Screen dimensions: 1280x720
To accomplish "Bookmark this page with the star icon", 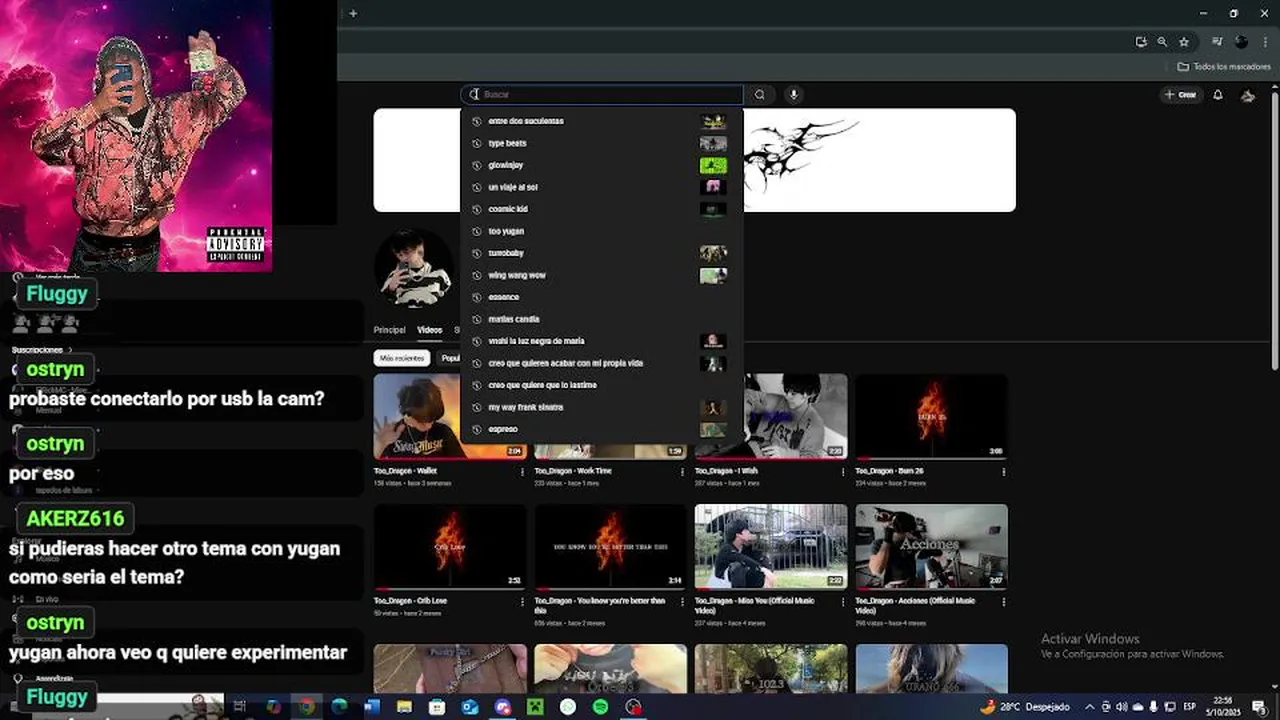I will point(1184,42).
